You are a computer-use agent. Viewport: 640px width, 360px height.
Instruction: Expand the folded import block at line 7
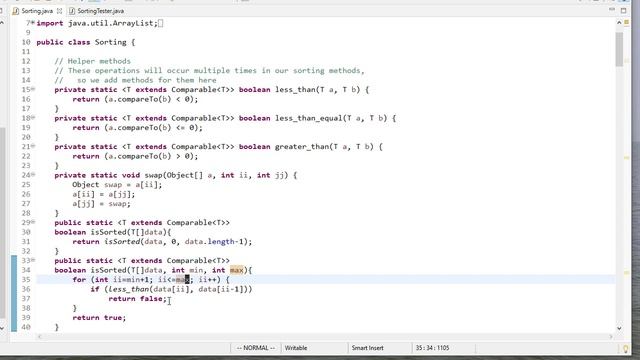pos(33,22)
